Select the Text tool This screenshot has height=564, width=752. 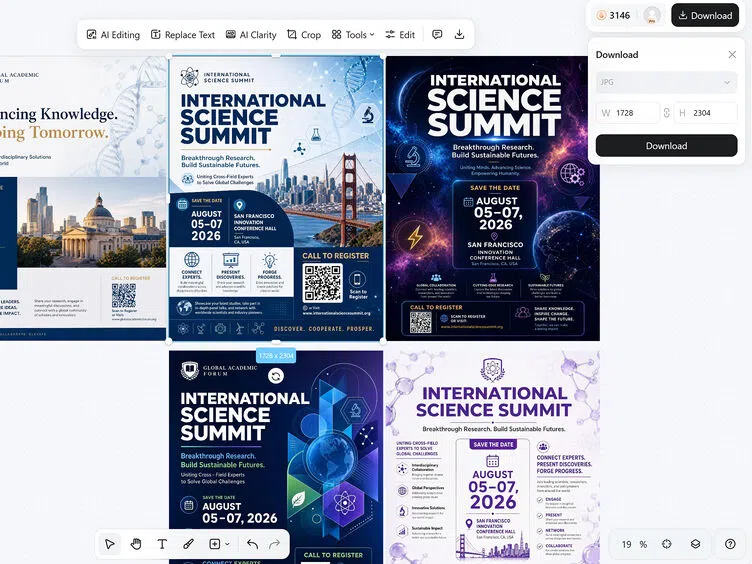tap(162, 544)
